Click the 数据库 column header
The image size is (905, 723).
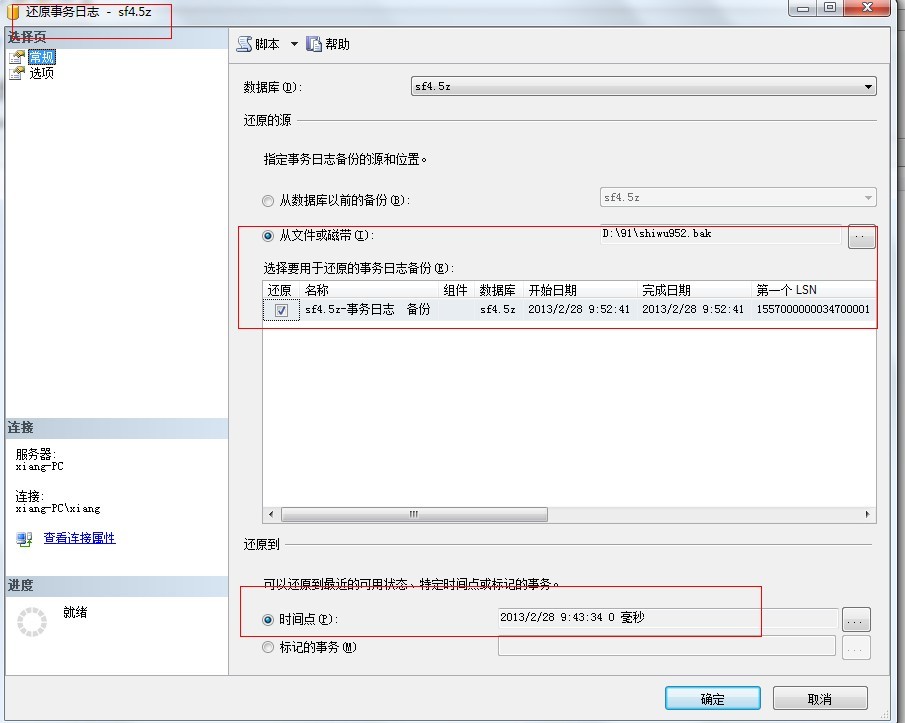point(498,290)
